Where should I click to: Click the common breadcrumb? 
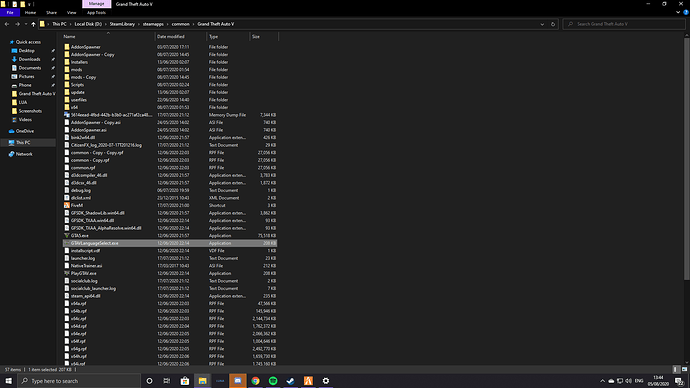click(180, 24)
